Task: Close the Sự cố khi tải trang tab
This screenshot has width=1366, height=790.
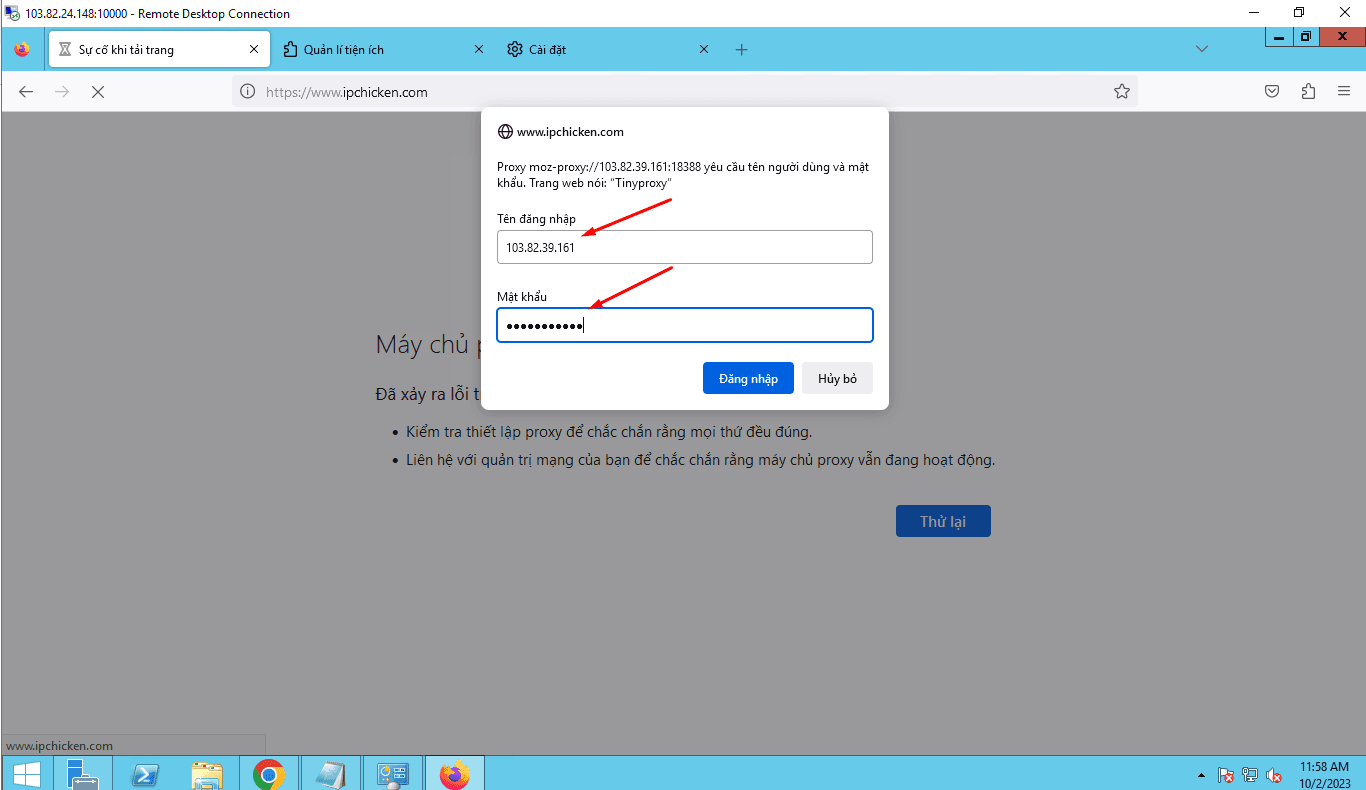Action: click(254, 49)
